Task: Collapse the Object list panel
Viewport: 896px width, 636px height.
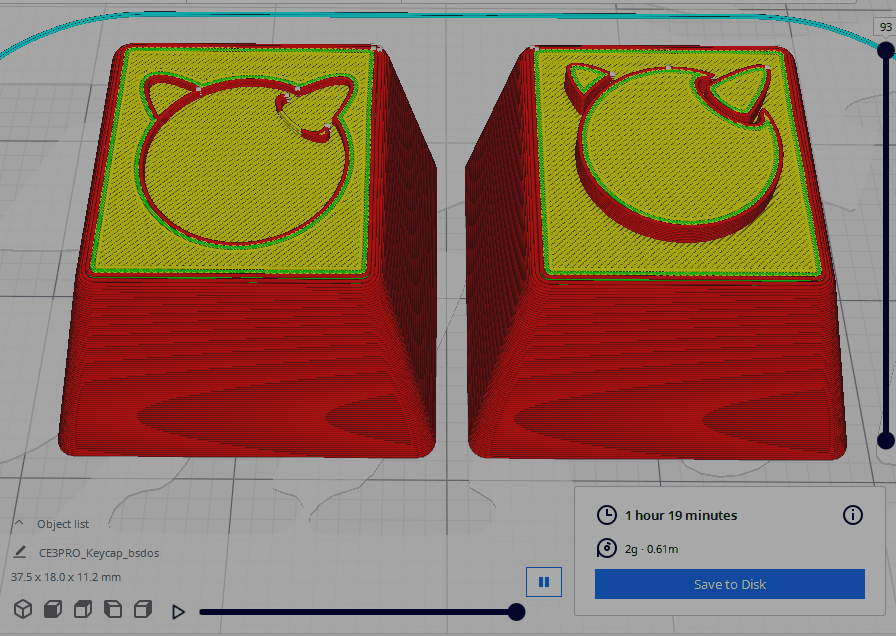Action: coord(19,523)
